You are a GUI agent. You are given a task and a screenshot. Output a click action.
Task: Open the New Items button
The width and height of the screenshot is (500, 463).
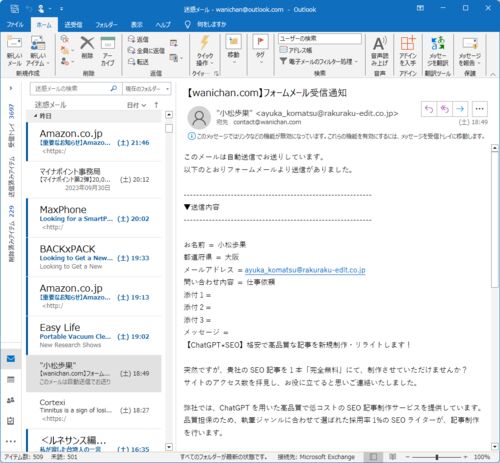click(38, 51)
